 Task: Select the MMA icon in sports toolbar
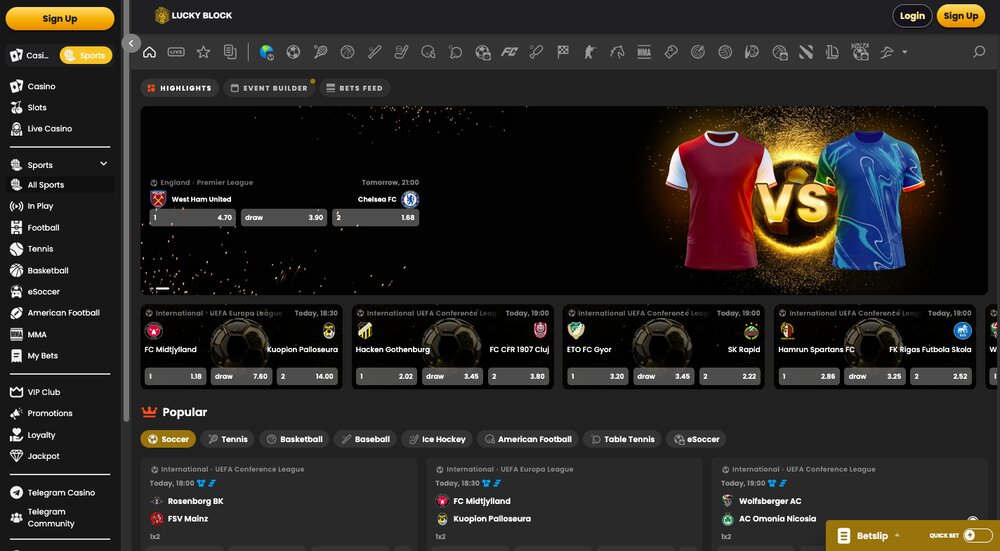pos(644,52)
